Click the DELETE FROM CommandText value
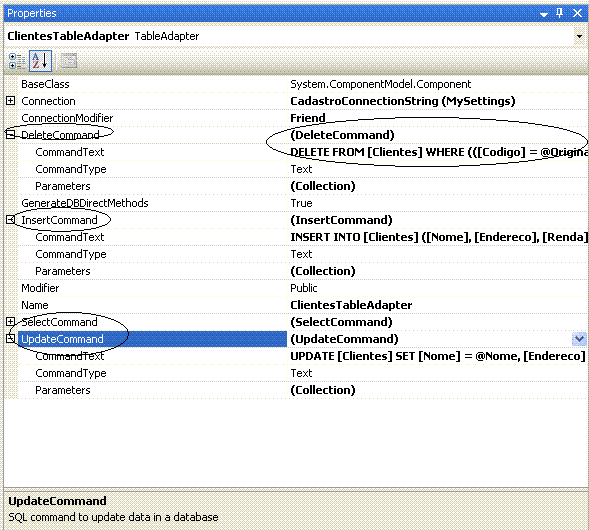The image size is (589, 530). (439, 152)
